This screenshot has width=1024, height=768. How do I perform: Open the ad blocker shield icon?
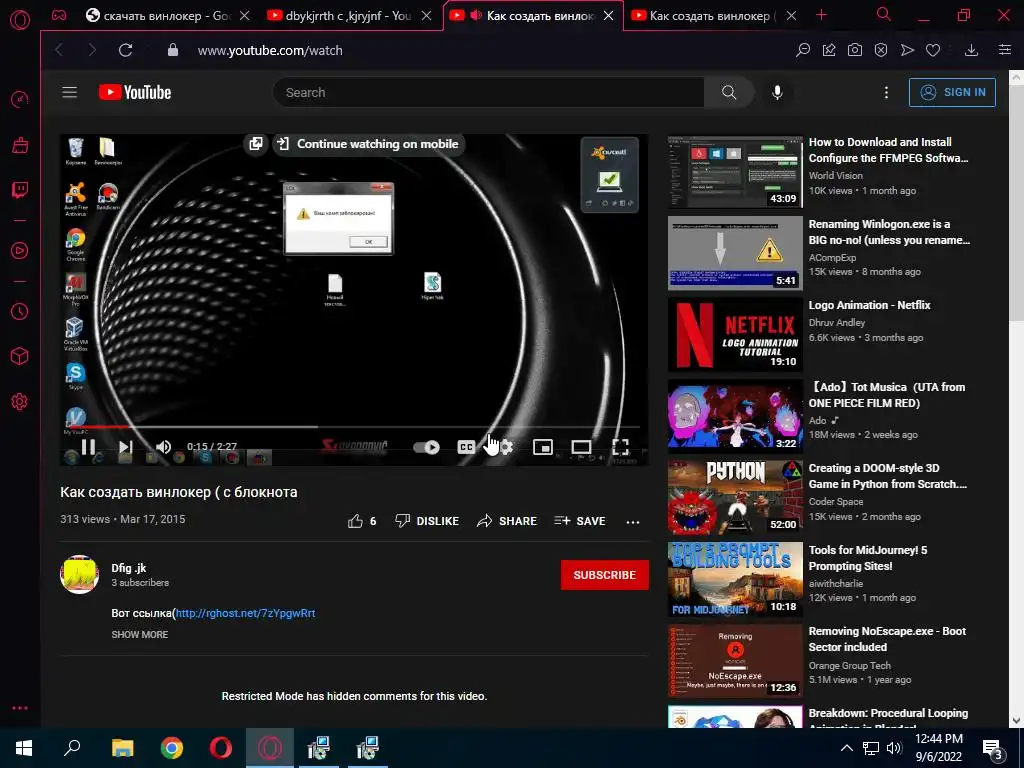pos(881,50)
